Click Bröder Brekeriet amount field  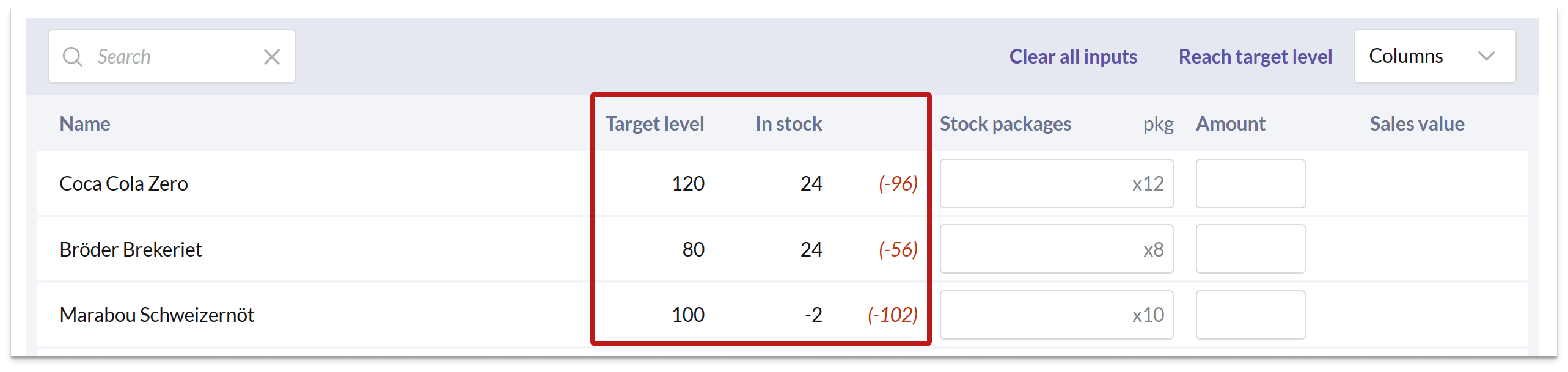click(1250, 249)
